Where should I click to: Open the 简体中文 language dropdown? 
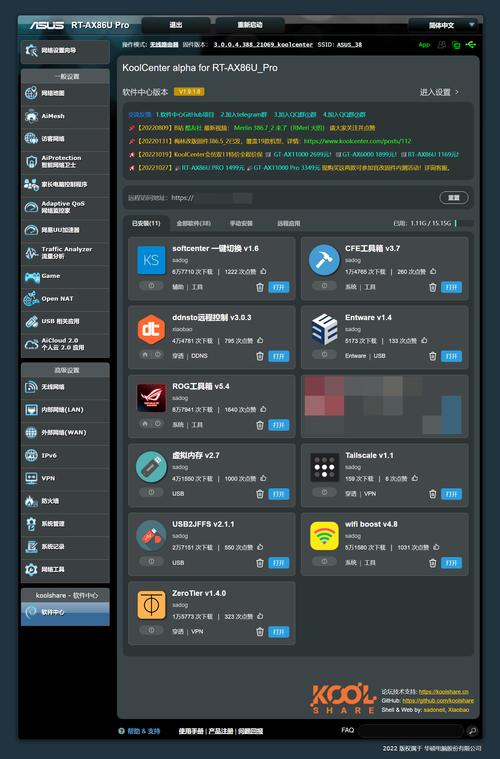[443, 25]
